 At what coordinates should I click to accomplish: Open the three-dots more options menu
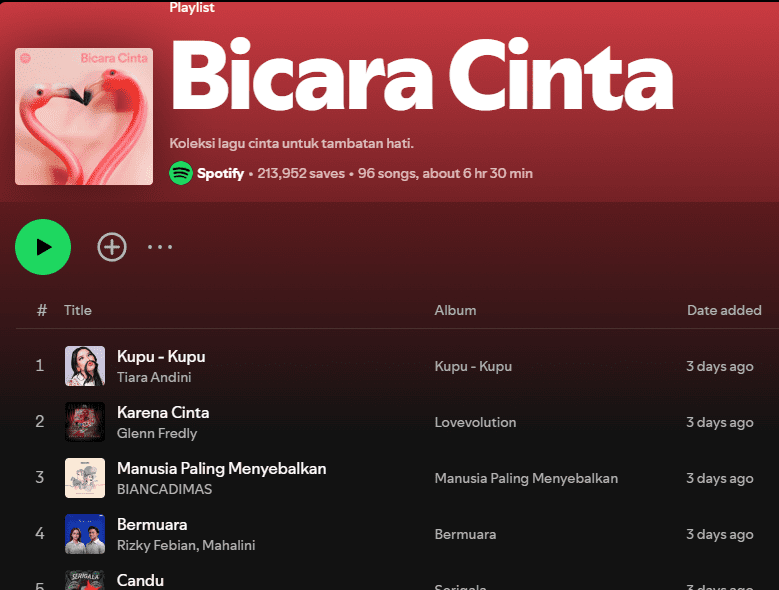click(x=160, y=247)
